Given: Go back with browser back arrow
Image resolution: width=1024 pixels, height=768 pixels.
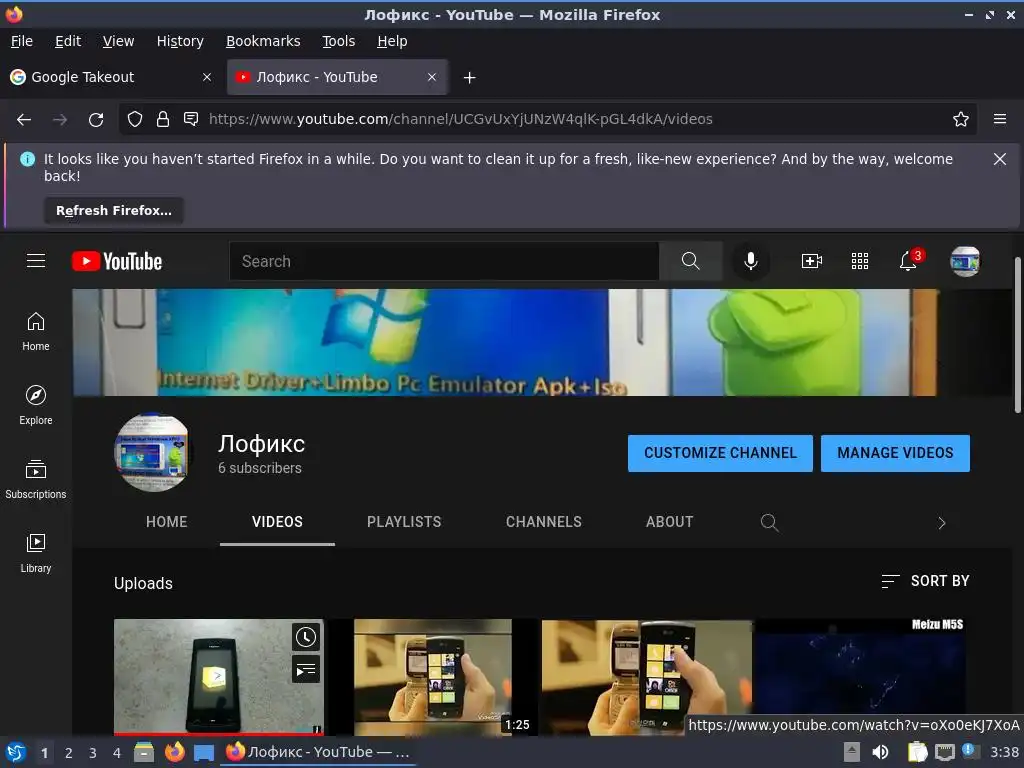Looking at the screenshot, I should pyautogui.click(x=24, y=120).
